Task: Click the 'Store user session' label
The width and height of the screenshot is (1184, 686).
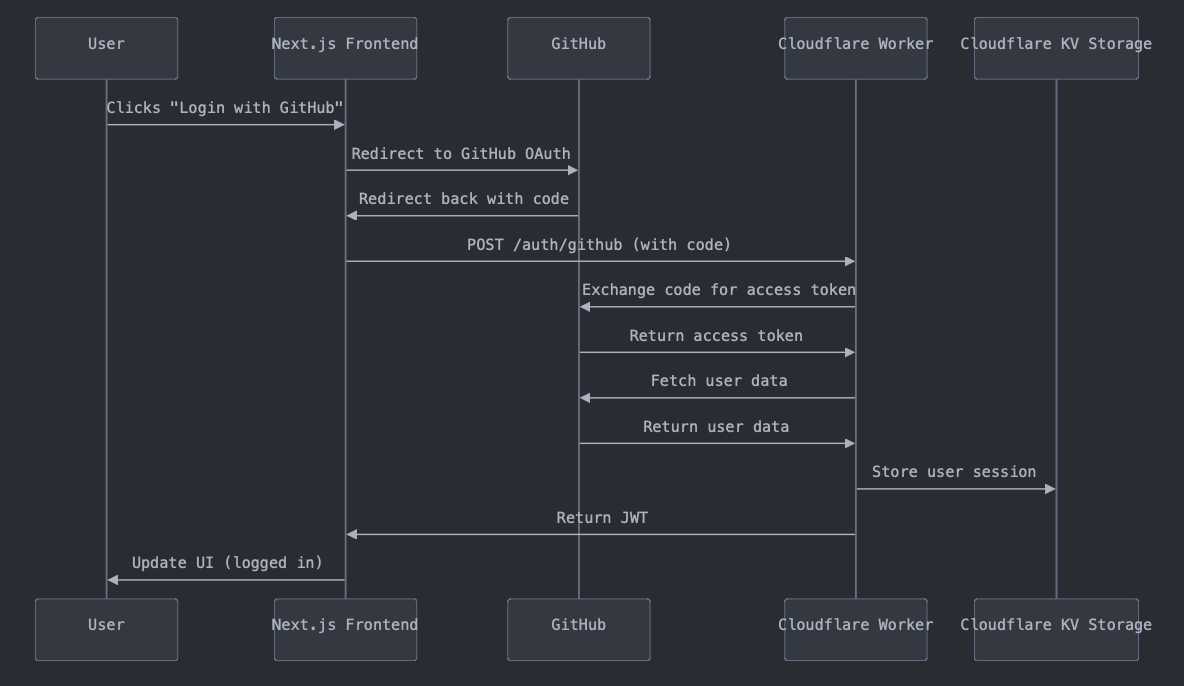Action: (x=954, y=472)
